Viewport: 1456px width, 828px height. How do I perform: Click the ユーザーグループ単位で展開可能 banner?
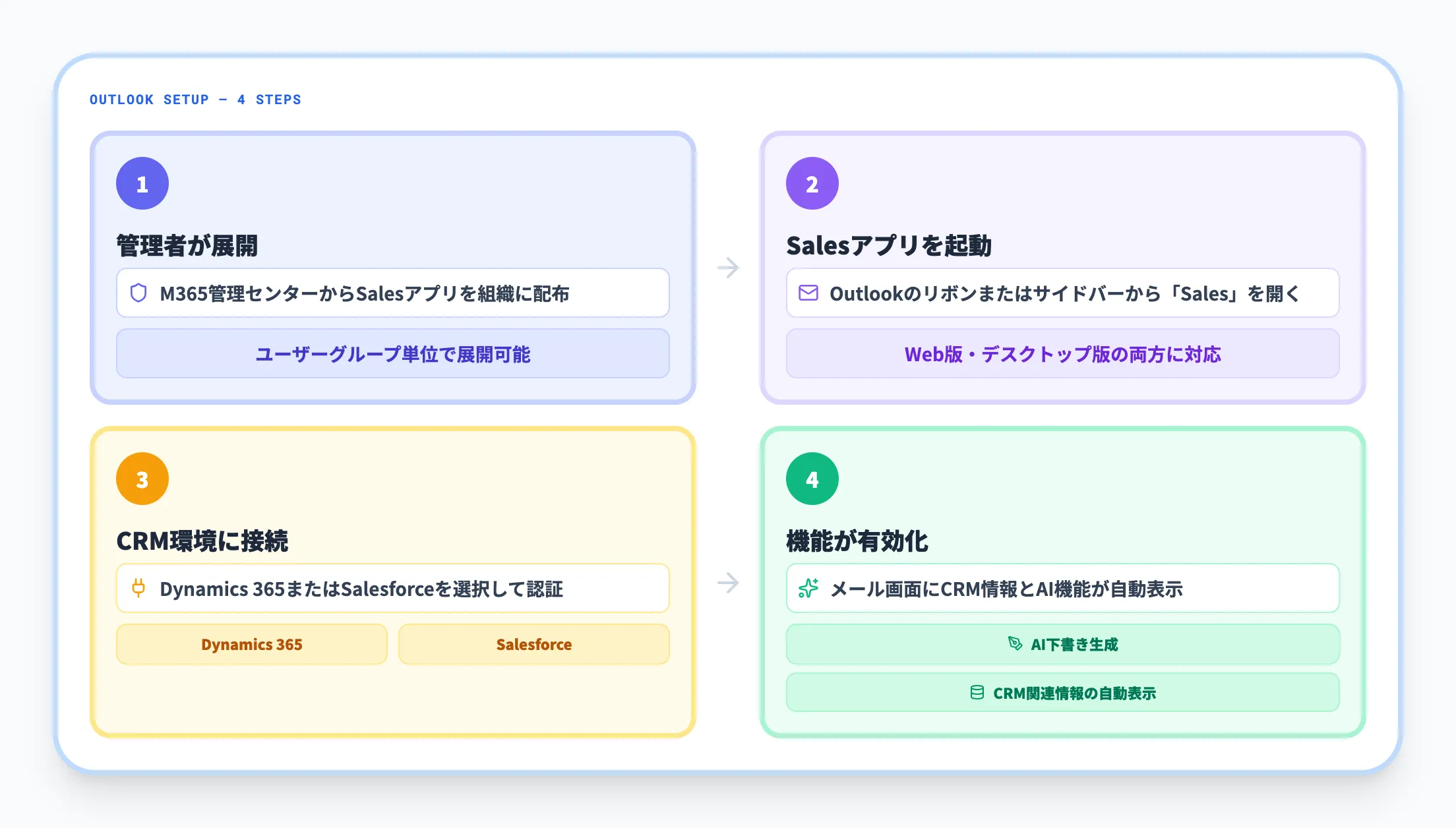pos(392,354)
